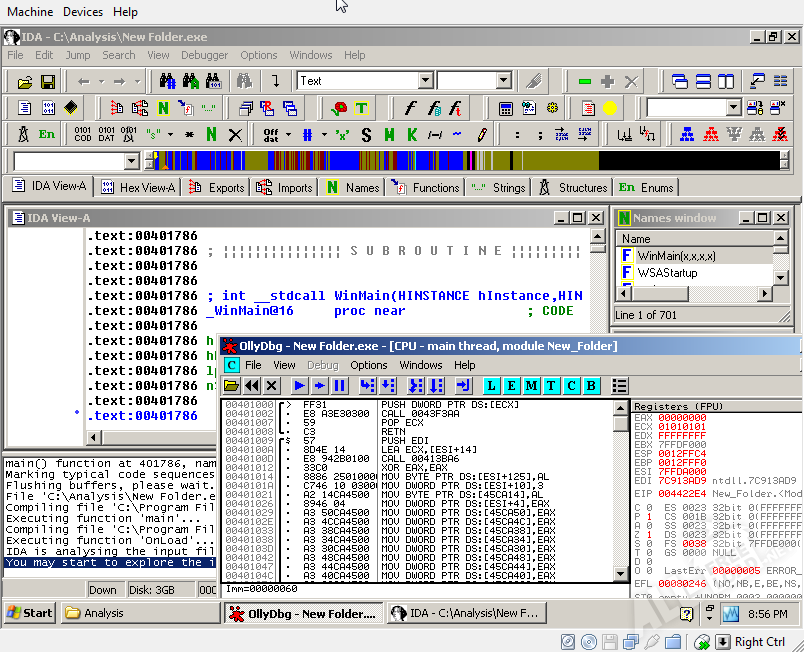Show the OllyDbg Breakpoints (B) window
The width and height of the screenshot is (804, 652).
coord(590,385)
